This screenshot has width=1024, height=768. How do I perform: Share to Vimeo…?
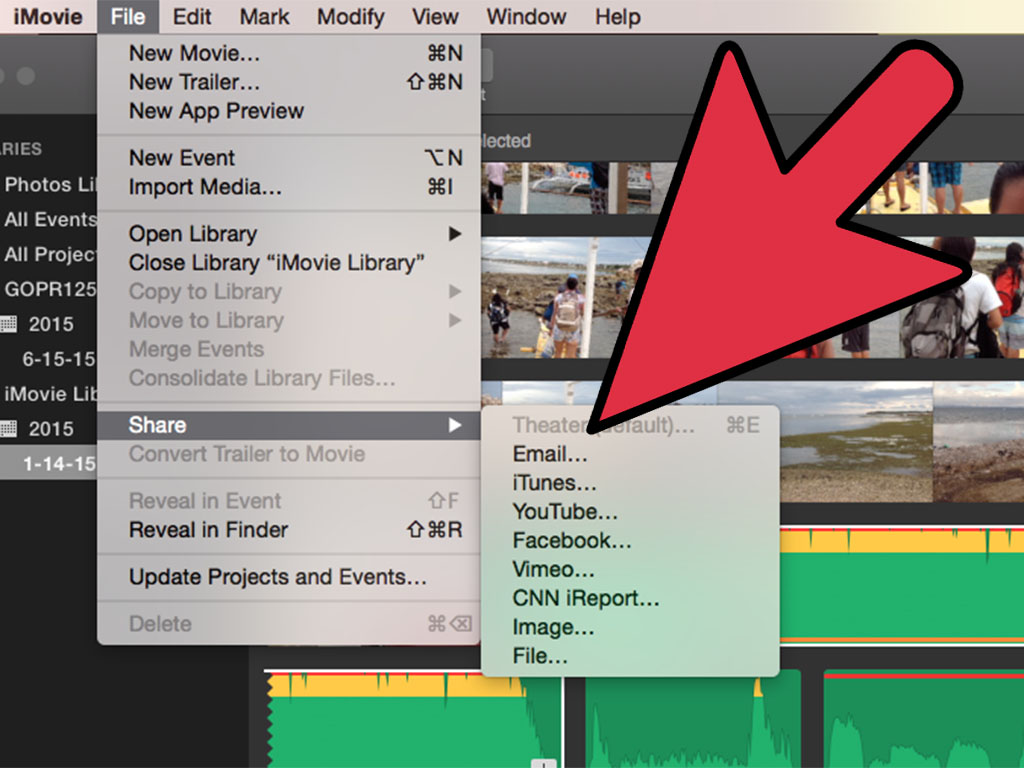630,569
